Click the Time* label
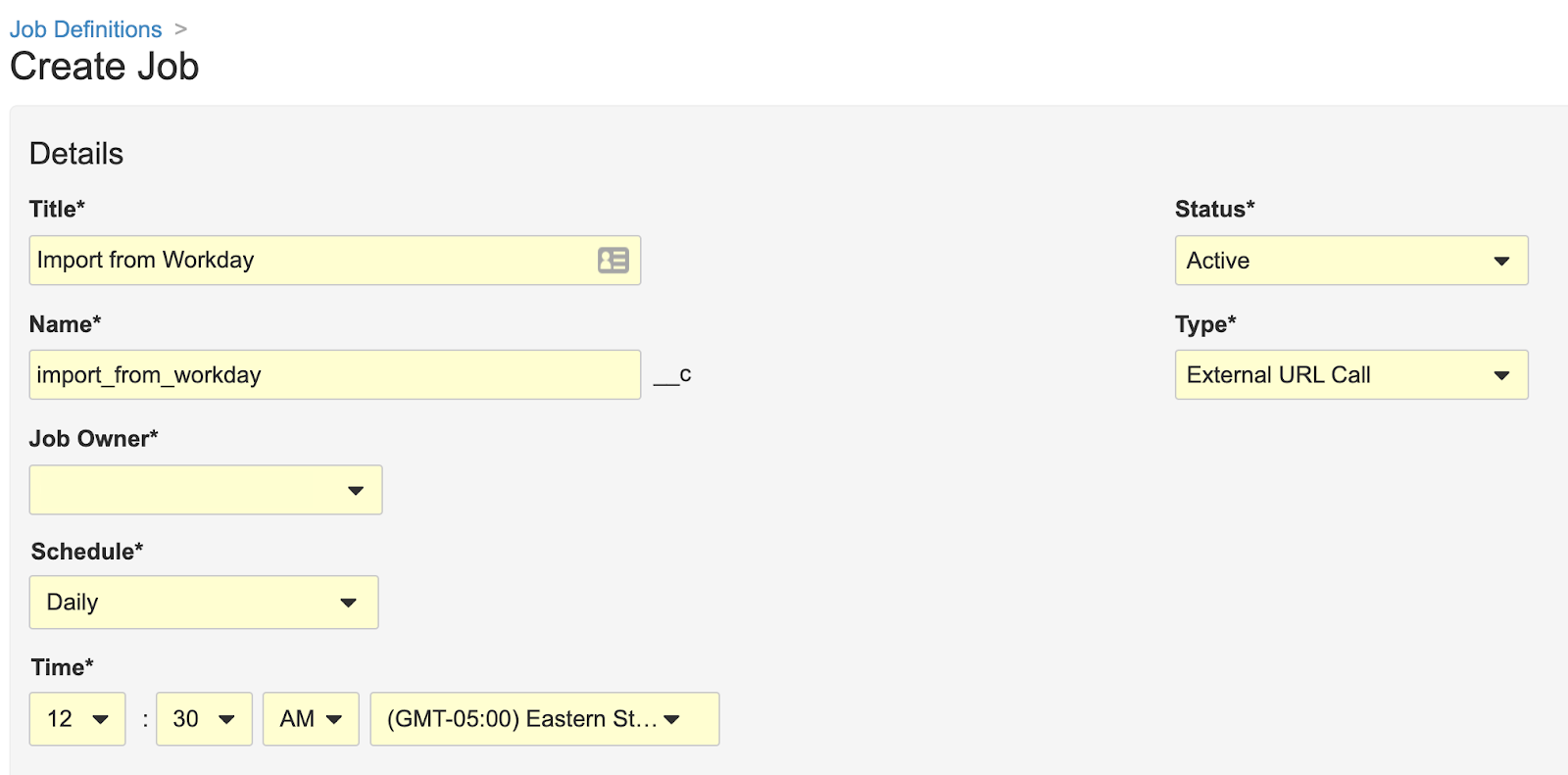Screen dimensions: 1568x775 tap(62, 667)
